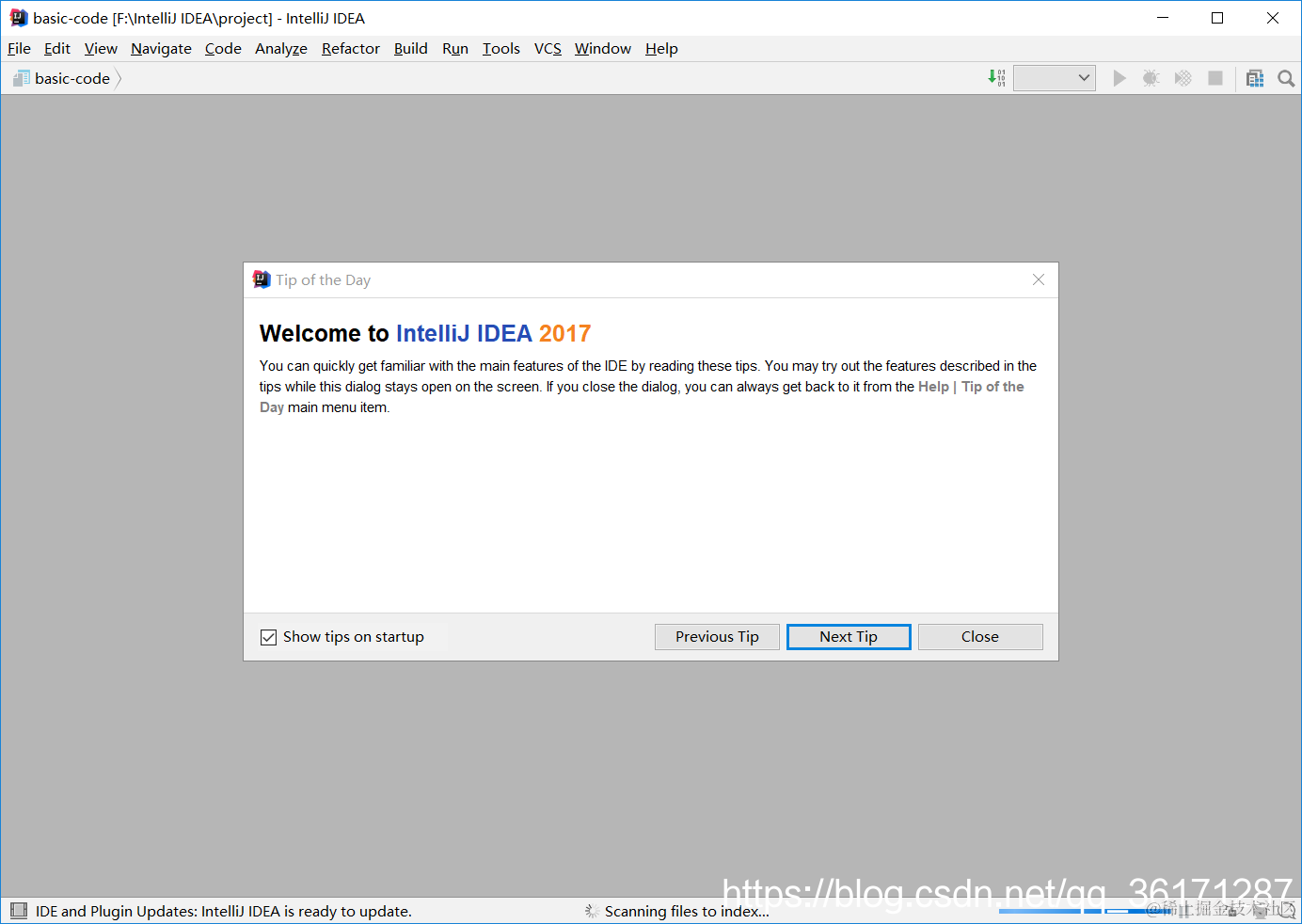The width and height of the screenshot is (1302, 924).
Task: Click the breadcrumb chevron after basic-code
Action: coord(119,79)
